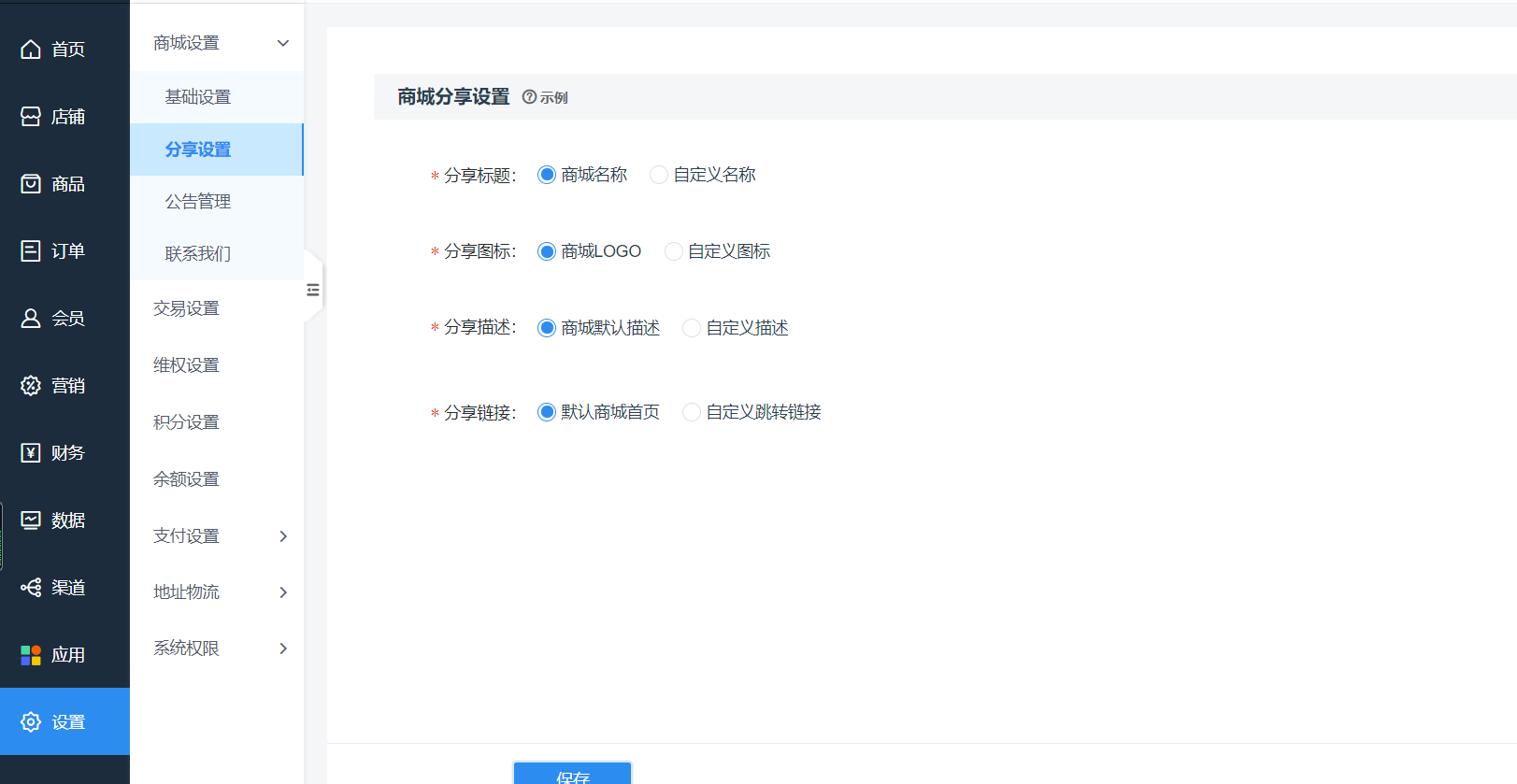
Task: Choose the 自定义图标 radio button
Action: pyautogui.click(x=674, y=251)
